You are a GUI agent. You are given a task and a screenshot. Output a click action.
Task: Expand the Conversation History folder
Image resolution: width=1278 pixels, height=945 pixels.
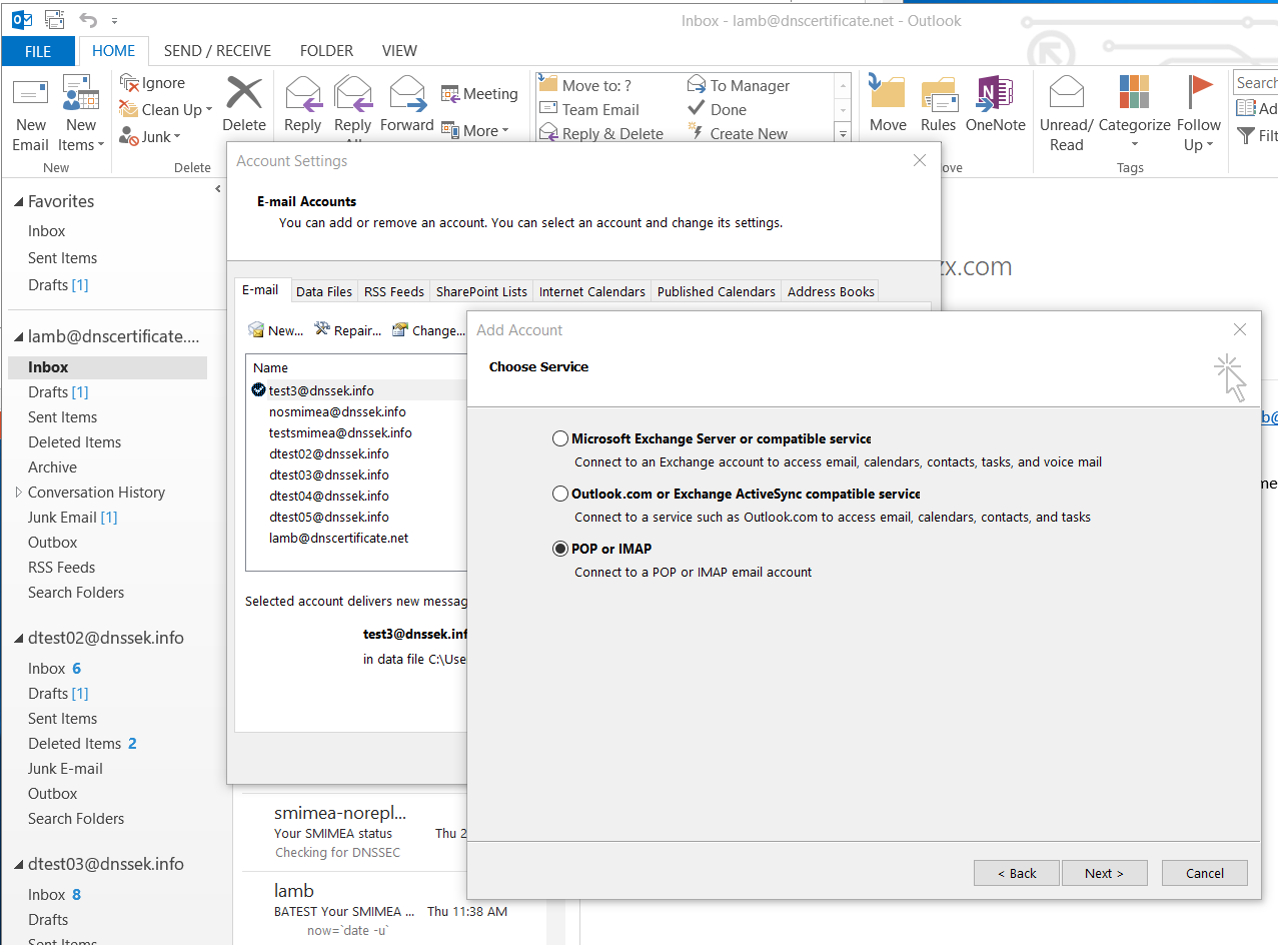coord(18,492)
